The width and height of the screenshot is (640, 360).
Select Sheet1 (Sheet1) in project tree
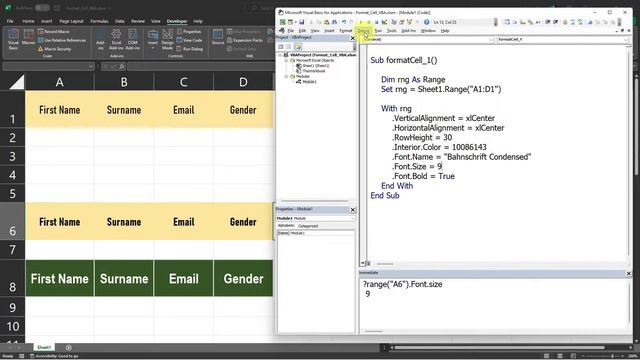click(x=313, y=66)
